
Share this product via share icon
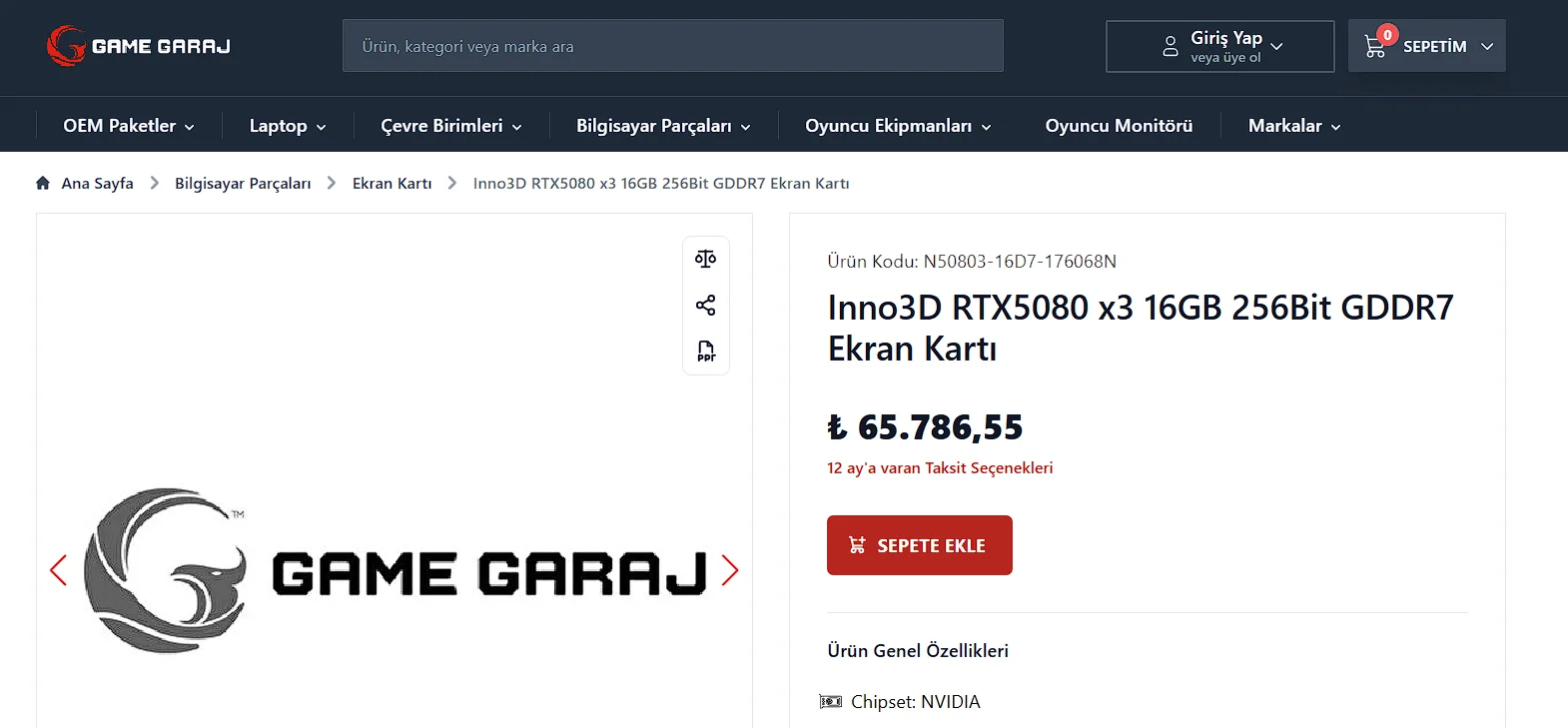706,306
